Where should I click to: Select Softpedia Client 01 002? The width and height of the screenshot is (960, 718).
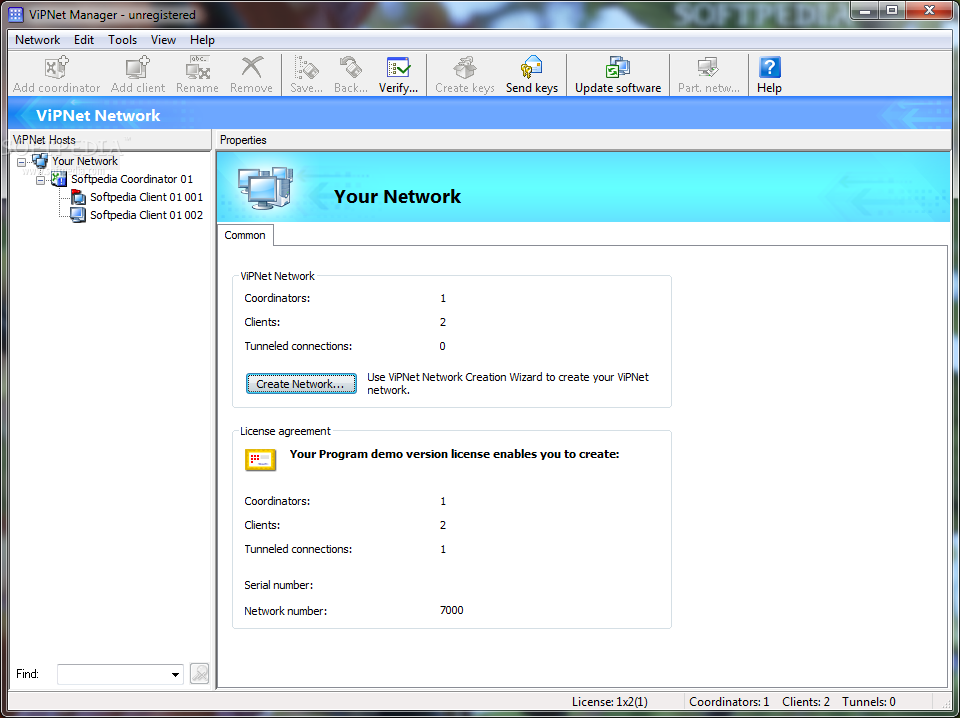pyautogui.click(x=146, y=215)
